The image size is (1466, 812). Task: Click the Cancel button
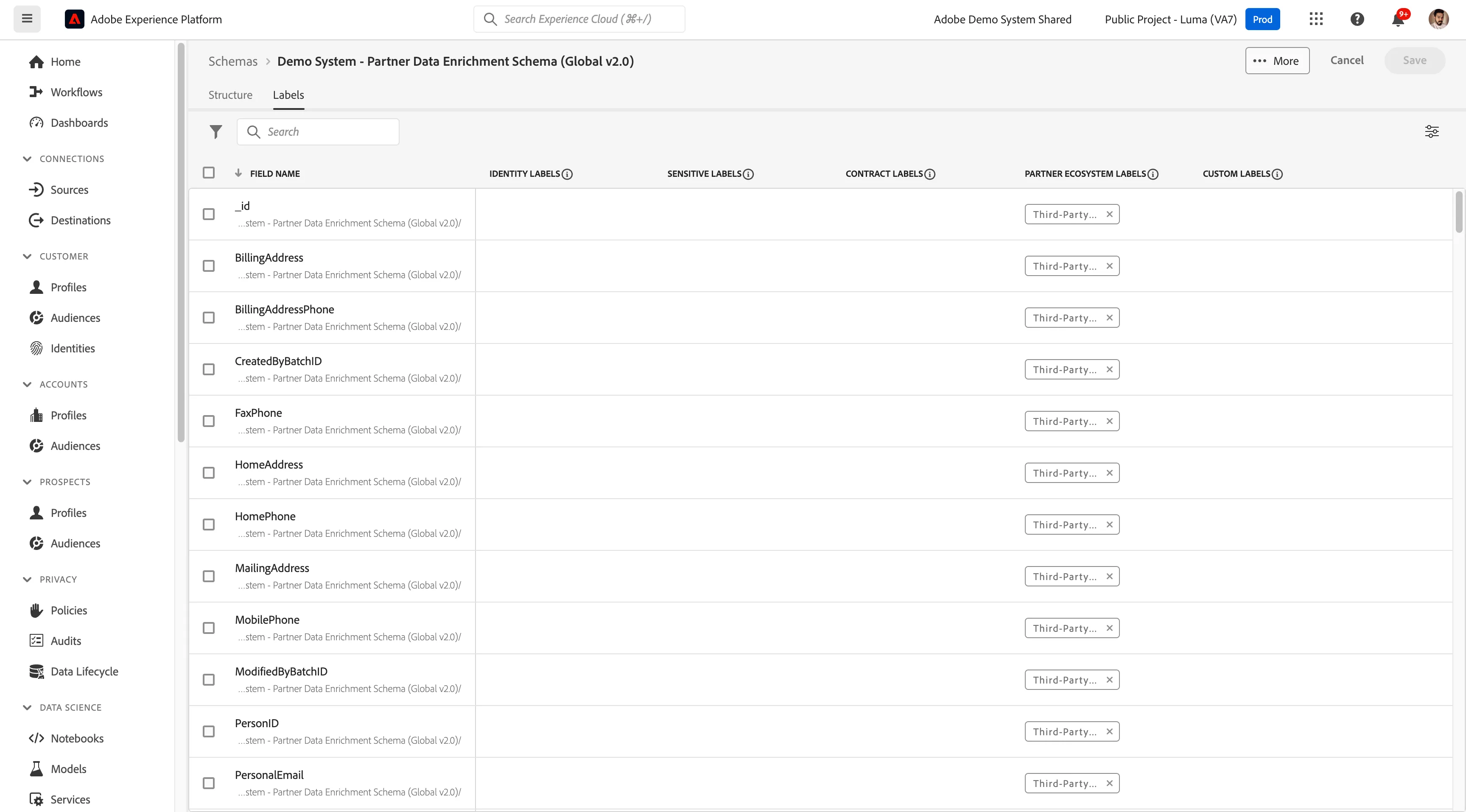coord(1346,60)
